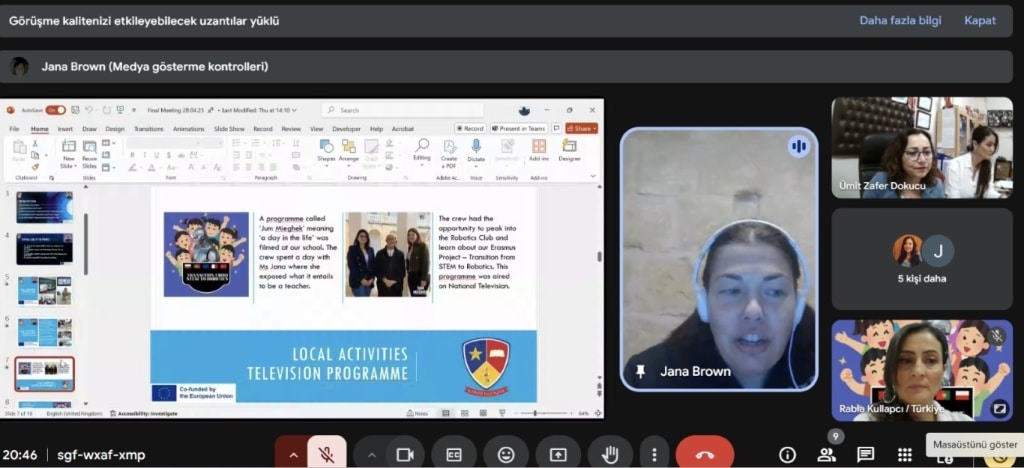Click the red leave call button
Viewport: 1024px width, 468px height.
(x=704, y=454)
